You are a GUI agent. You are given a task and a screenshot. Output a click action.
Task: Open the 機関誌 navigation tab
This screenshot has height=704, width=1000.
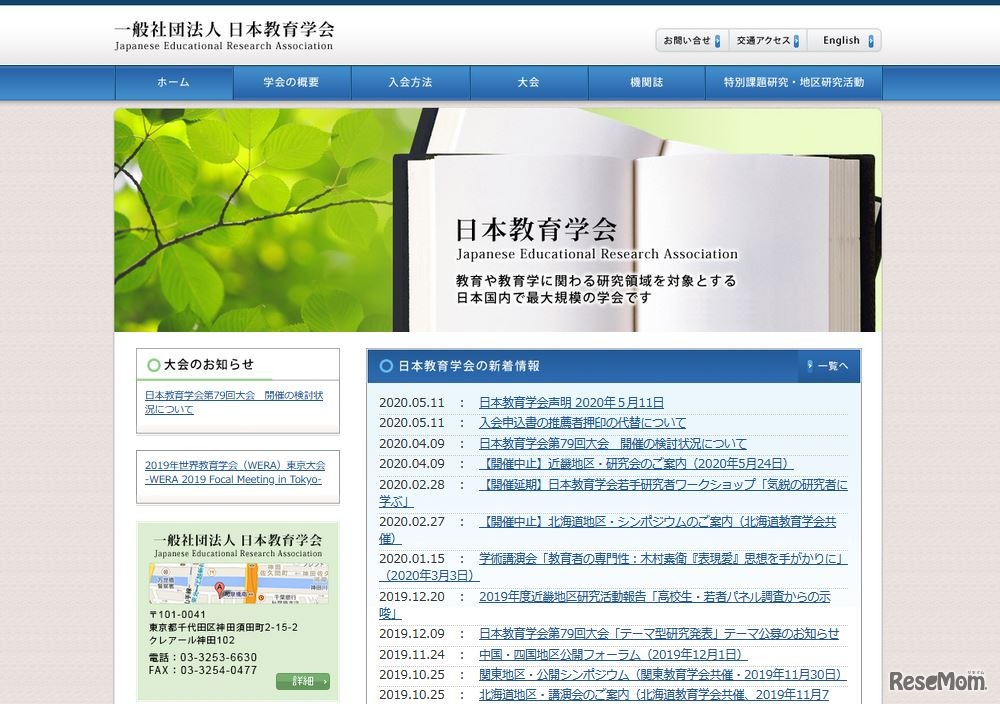click(x=647, y=83)
